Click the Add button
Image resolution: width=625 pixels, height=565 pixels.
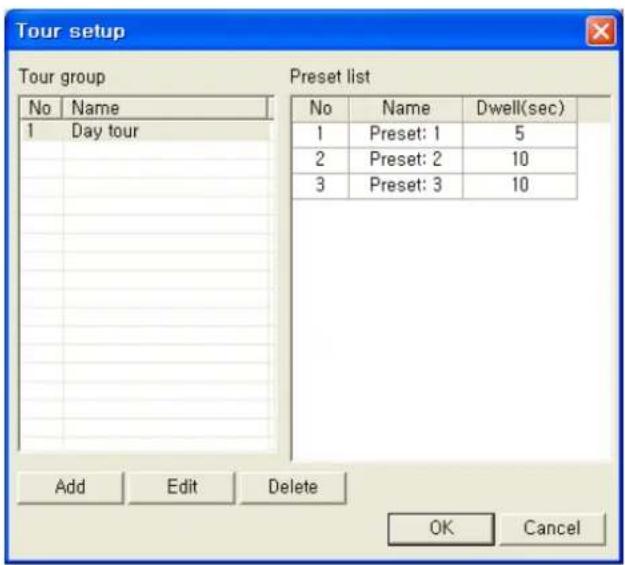point(71,488)
